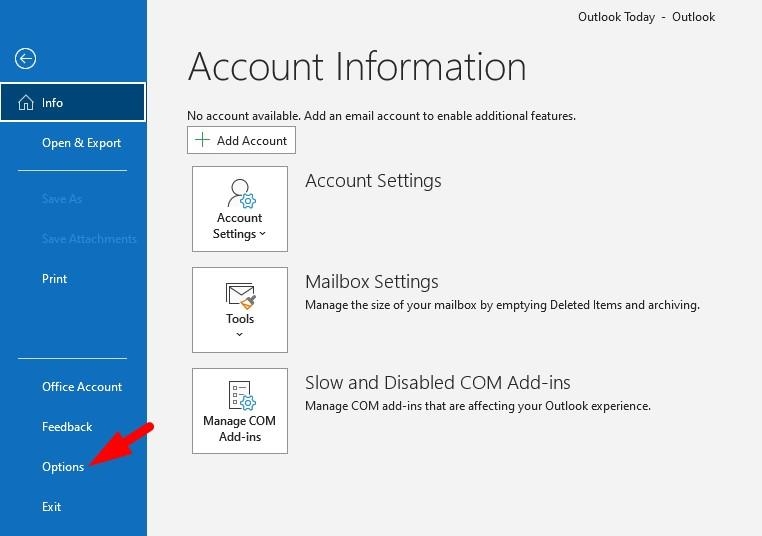The image size is (762, 536).
Task: Open the Feedback page
Action: (67, 427)
